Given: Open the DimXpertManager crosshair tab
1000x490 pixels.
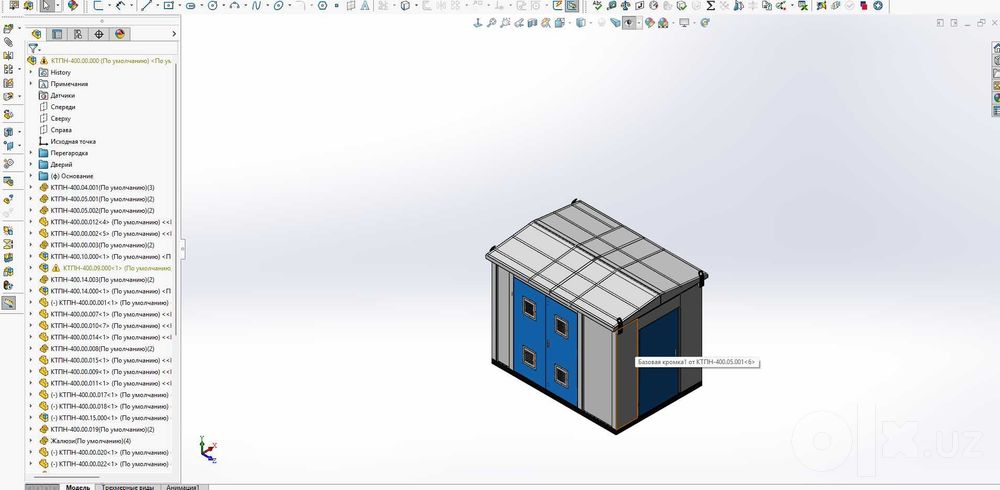Looking at the screenshot, I should tap(99, 34).
